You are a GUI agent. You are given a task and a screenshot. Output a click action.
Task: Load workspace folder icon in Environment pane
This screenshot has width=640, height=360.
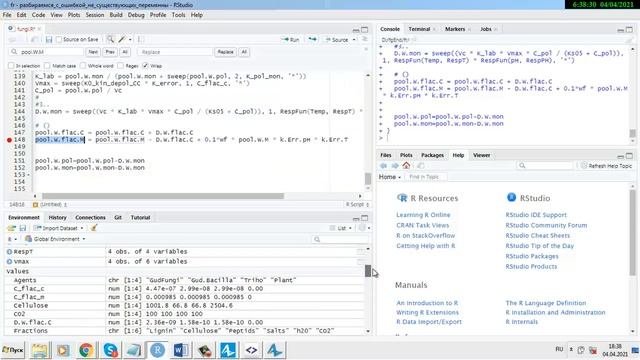pos(12,228)
